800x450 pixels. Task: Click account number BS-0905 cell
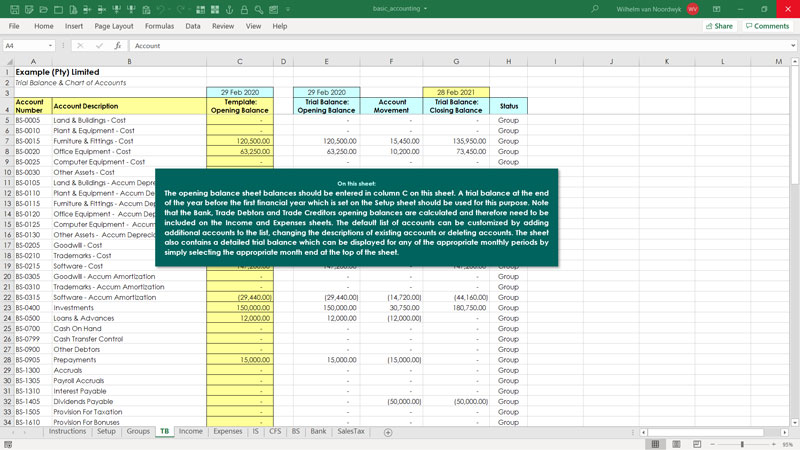(33, 360)
